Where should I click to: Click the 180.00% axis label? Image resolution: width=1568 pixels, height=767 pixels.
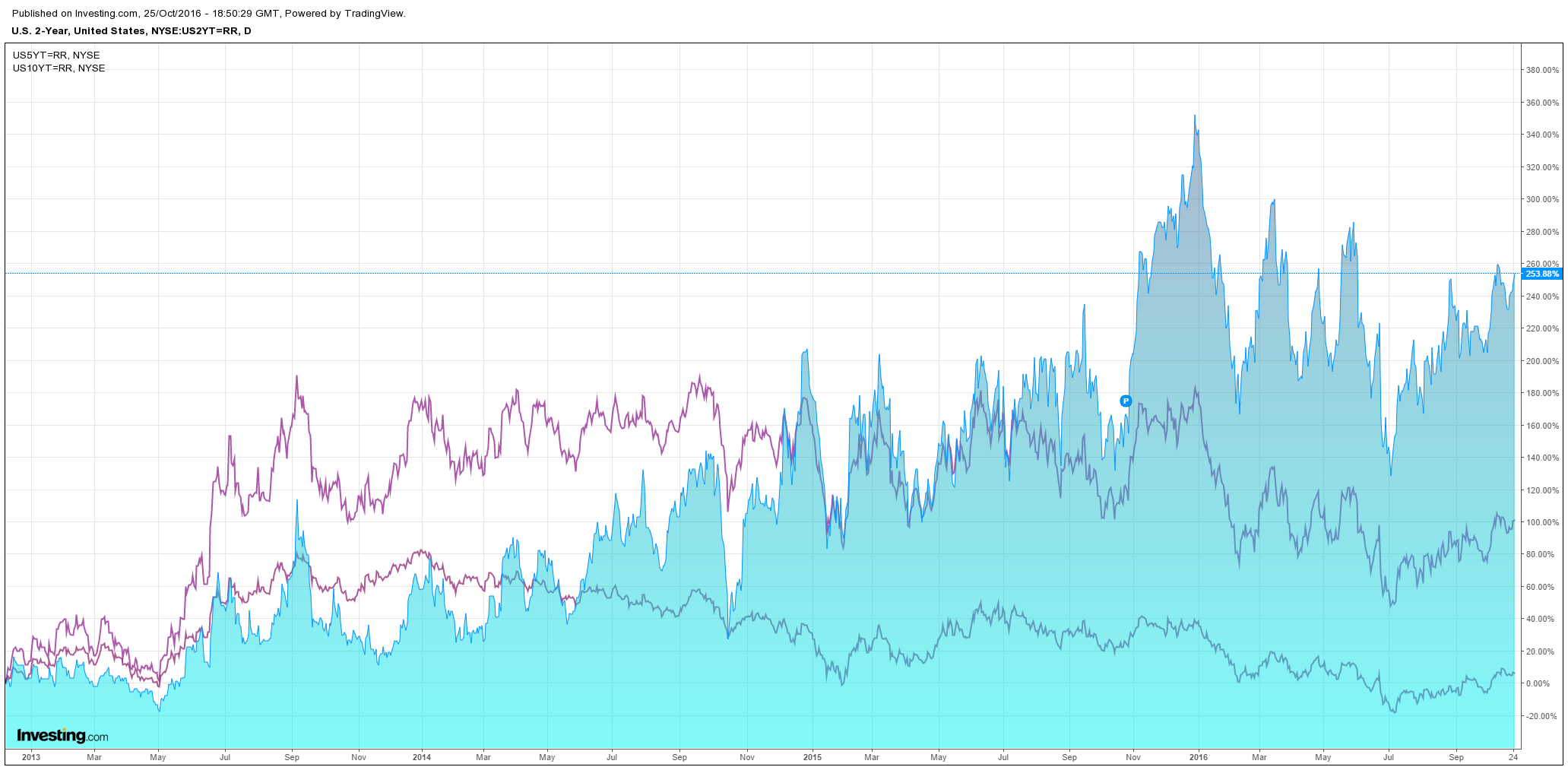[1543, 393]
